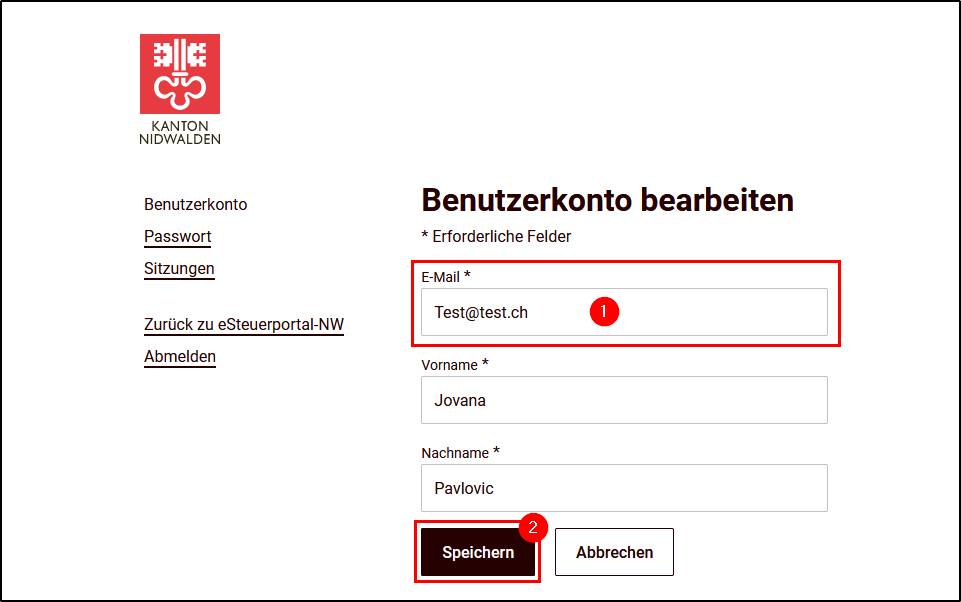
Task: Click into the Vorname field
Action: click(624, 400)
